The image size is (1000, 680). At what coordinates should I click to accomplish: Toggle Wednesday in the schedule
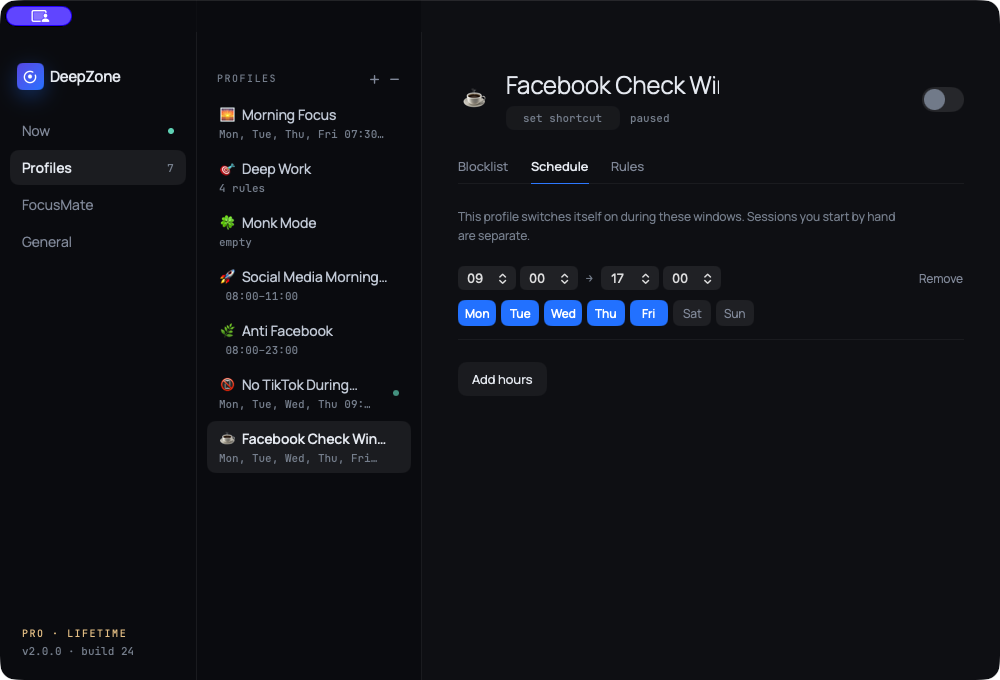[x=563, y=313]
